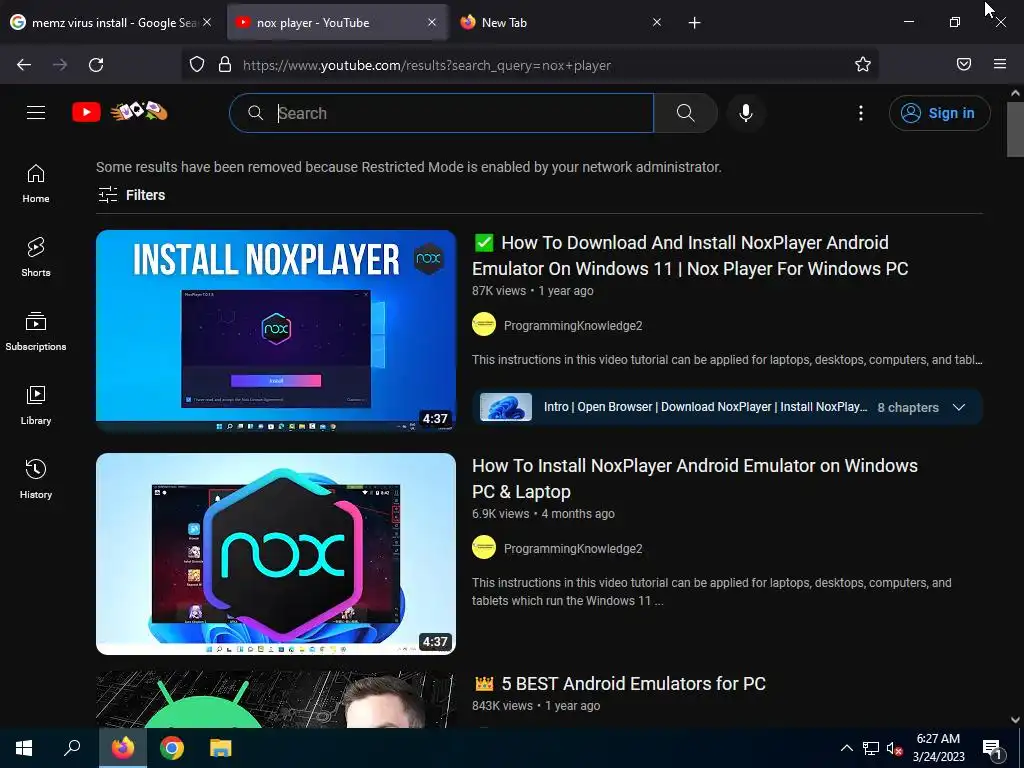
Task: Launch Google Chrome from the taskbar
Action: [x=172, y=748]
